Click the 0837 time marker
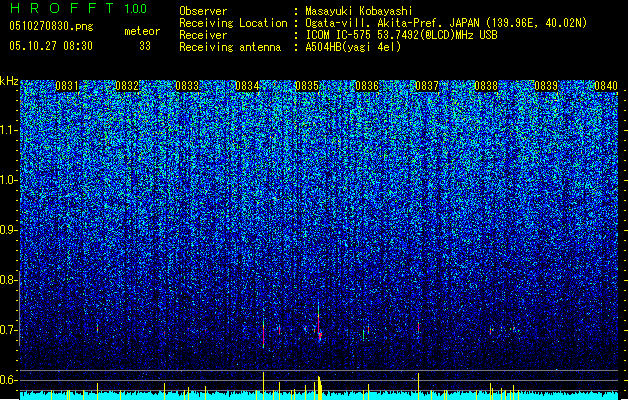Viewport: 629px width, 400px height. coord(427,86)
